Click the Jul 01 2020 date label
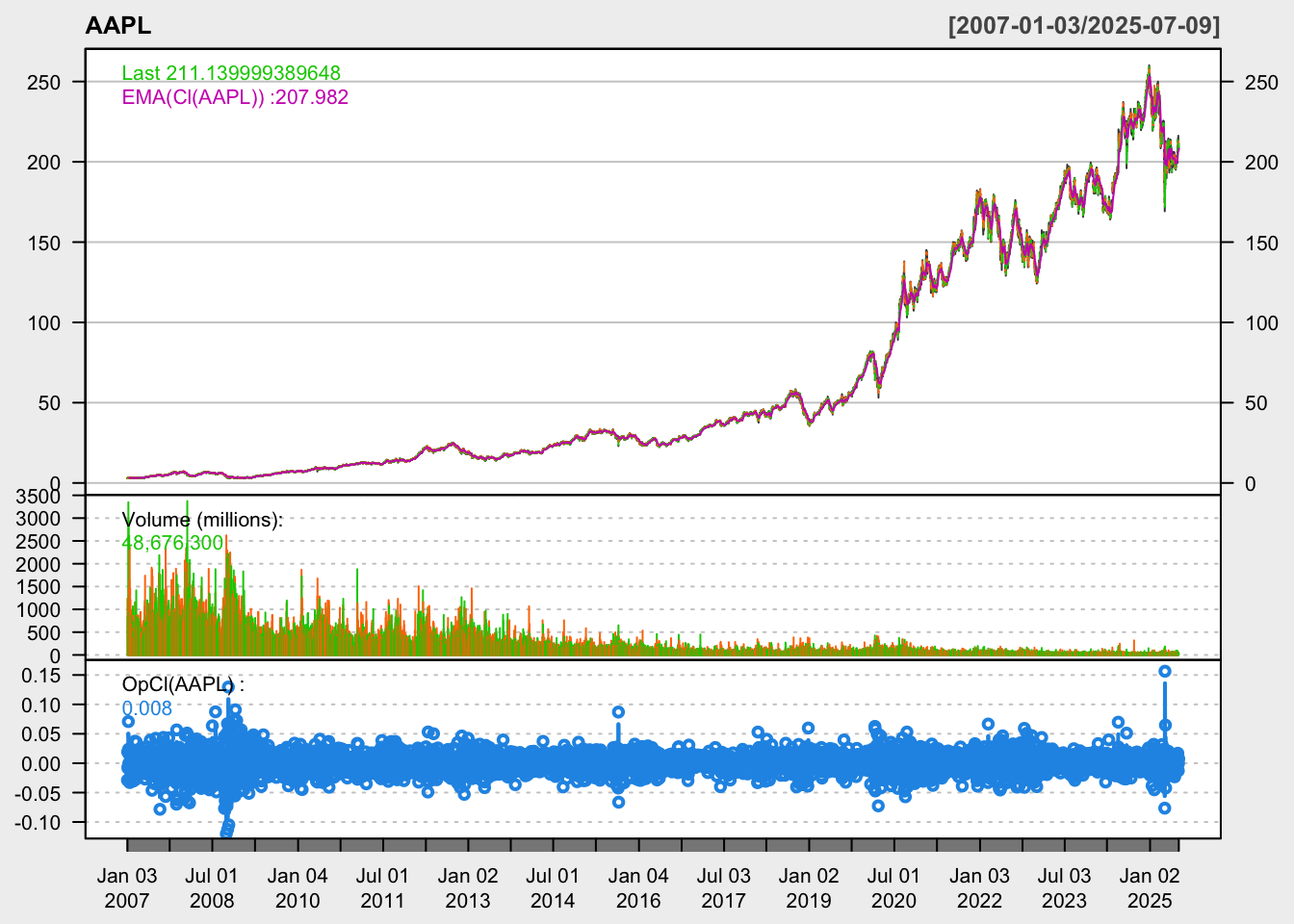Image resolution: width=1294 pixels, height=924 pixels. [x=893, y=888]
